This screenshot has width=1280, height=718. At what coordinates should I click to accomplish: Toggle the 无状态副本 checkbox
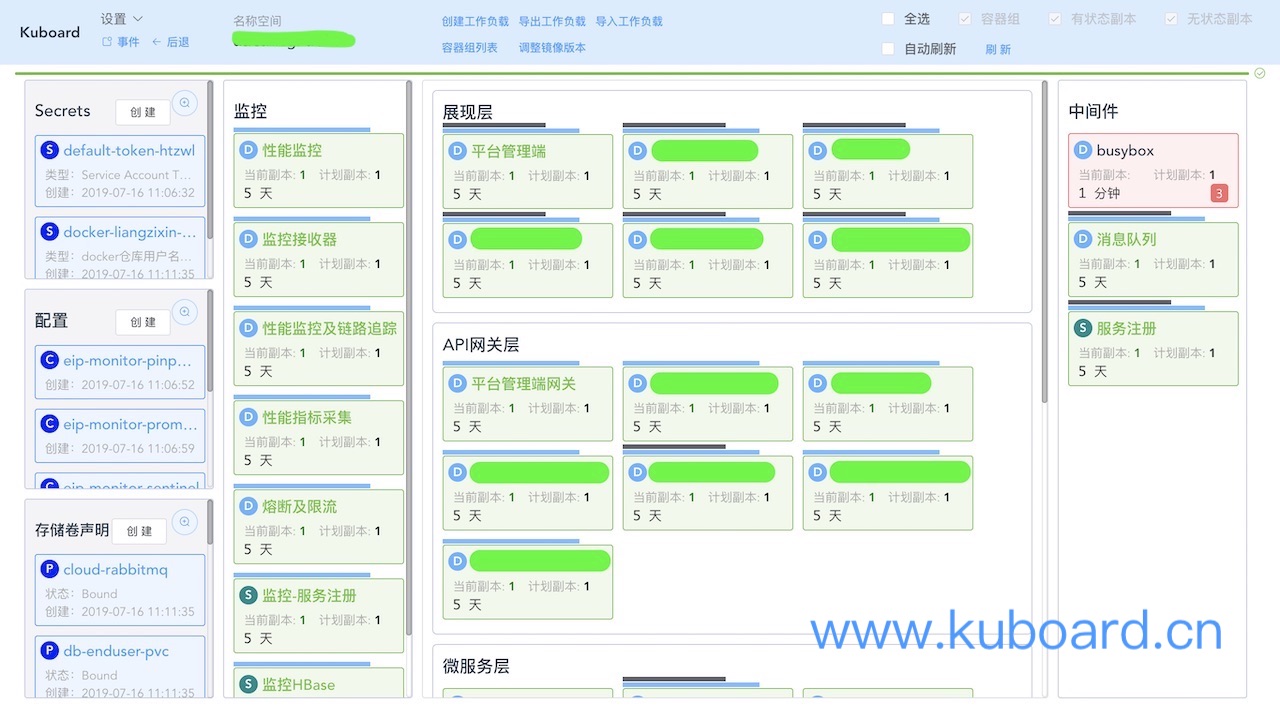(1171, 19)
